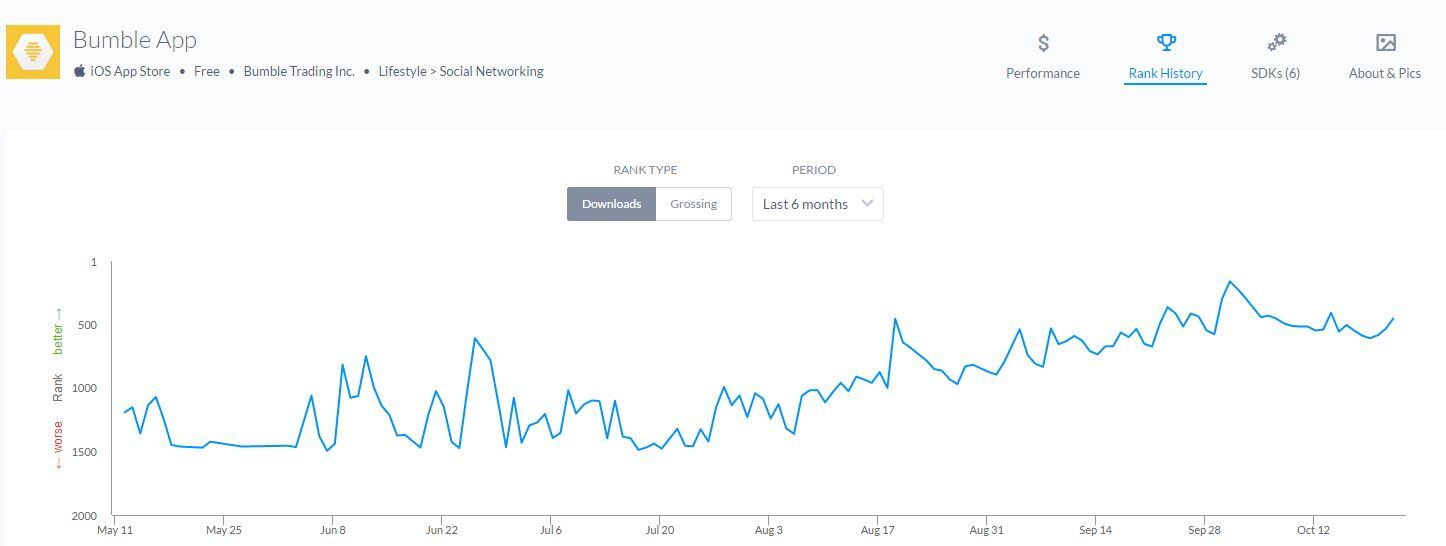Click the Performance dollar sign icon

tap(1043, 43)
